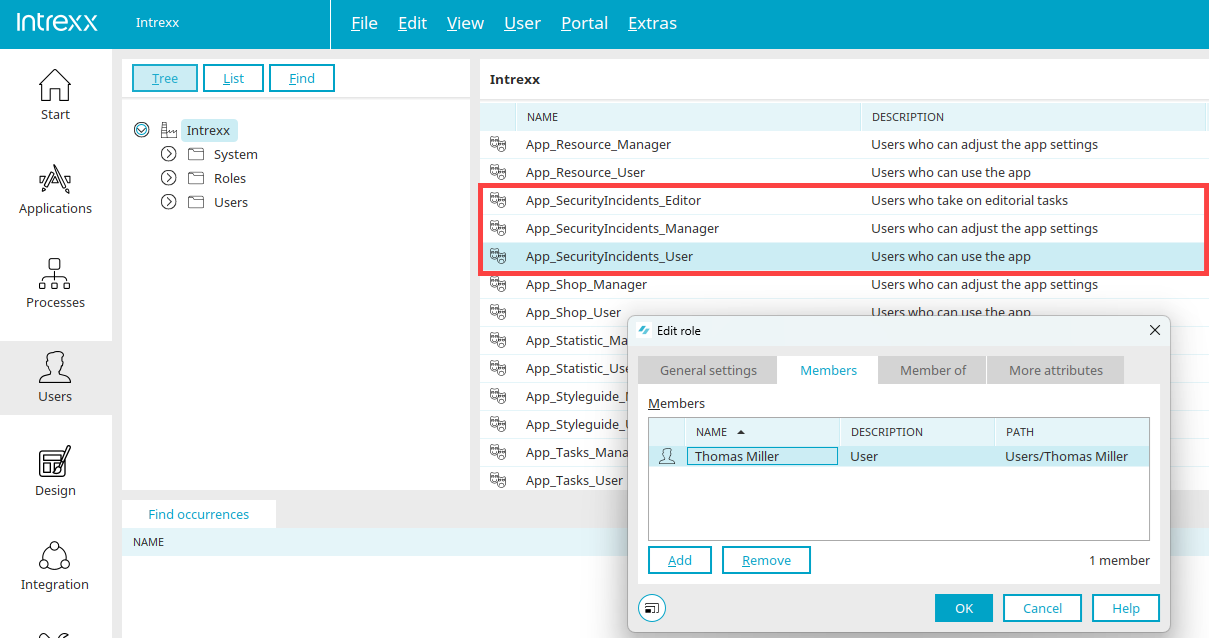Click the Users/Thomas Miller path cell

click(x=1072, y=456)
